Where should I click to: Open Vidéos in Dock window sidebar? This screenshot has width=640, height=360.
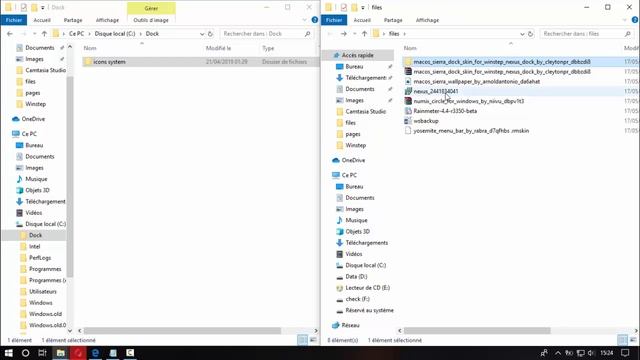(33, 213)
